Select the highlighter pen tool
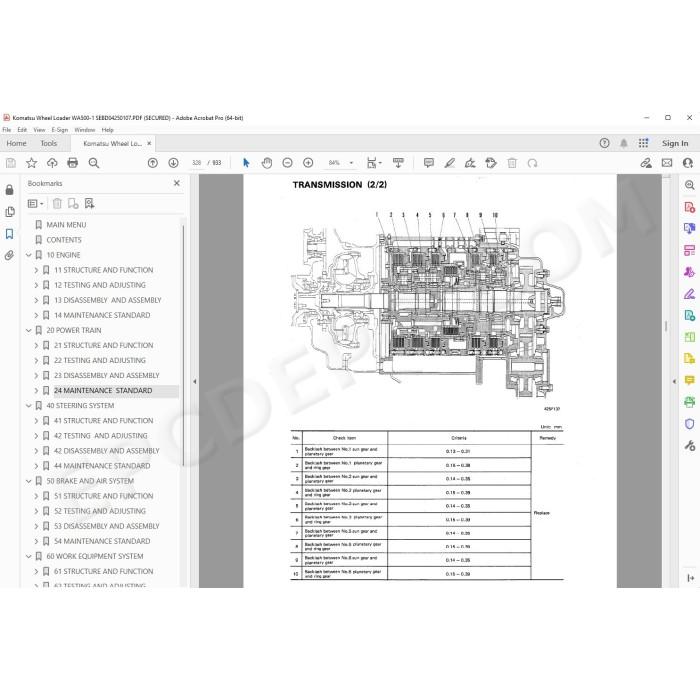This screenshot has width=700, height=700. click(450, 163)
